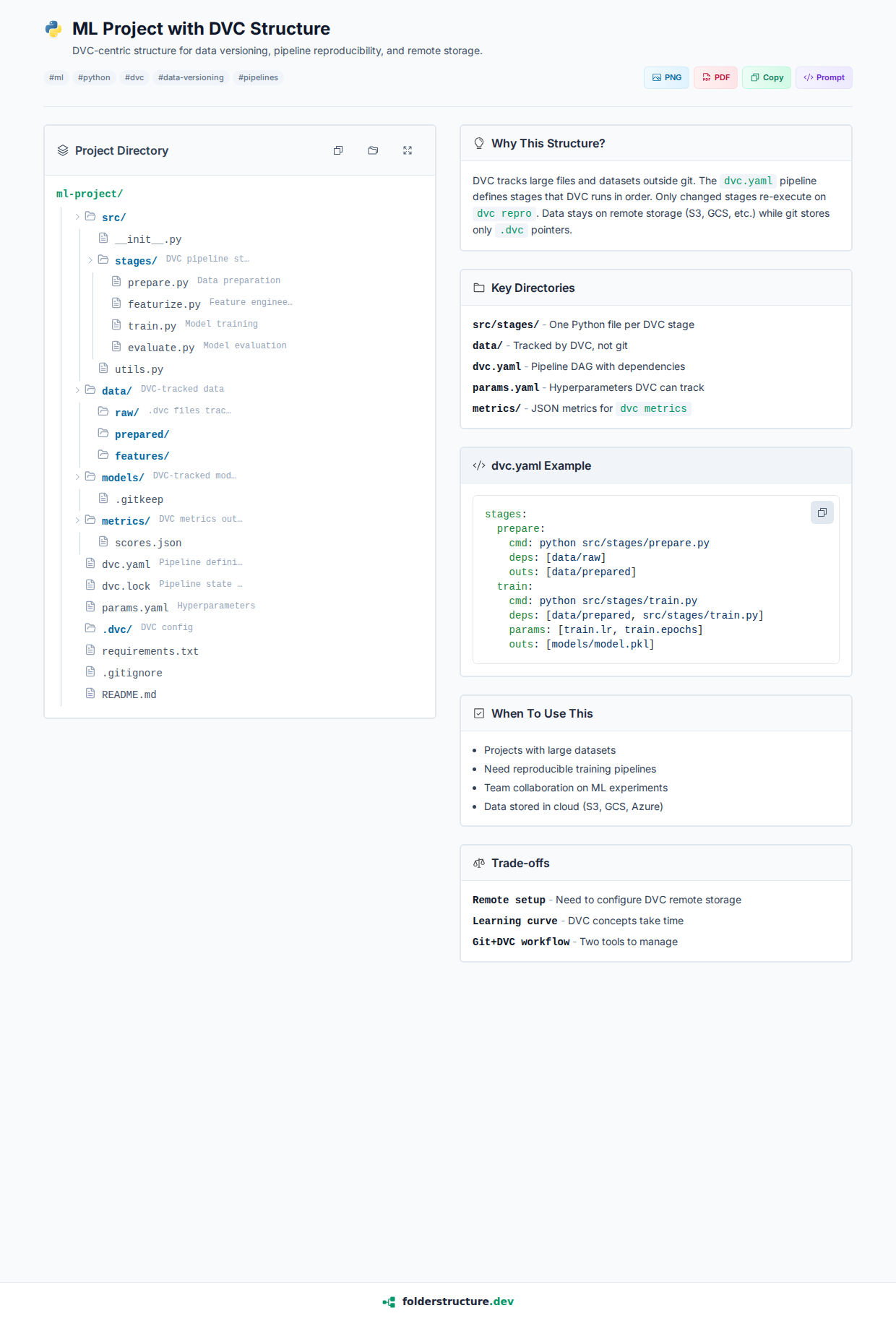Export as PNG
This screenshot has width=896, height=1321.
click(666, 77)
